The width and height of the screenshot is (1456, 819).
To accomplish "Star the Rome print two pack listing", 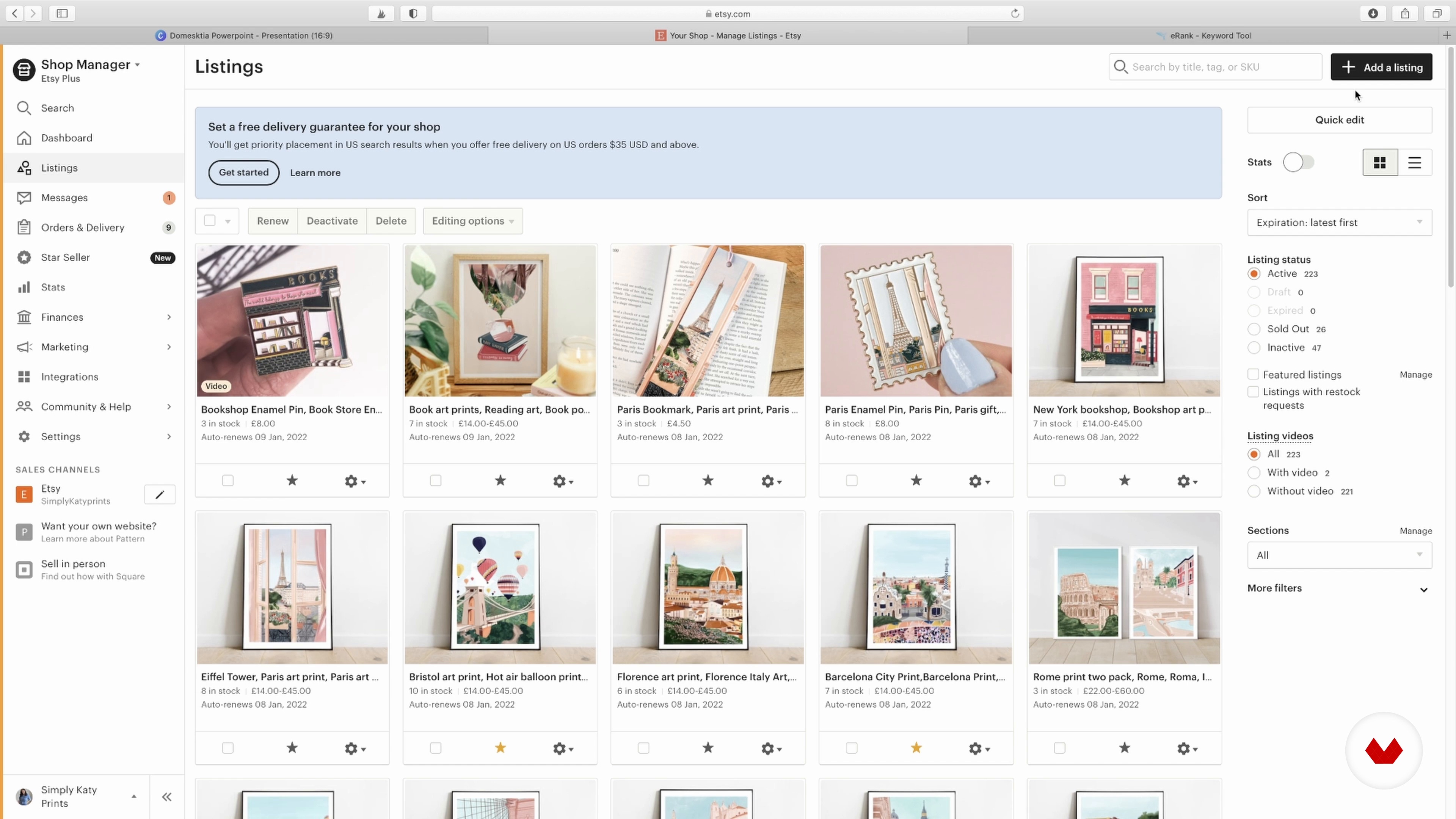I will point(1124,748).
